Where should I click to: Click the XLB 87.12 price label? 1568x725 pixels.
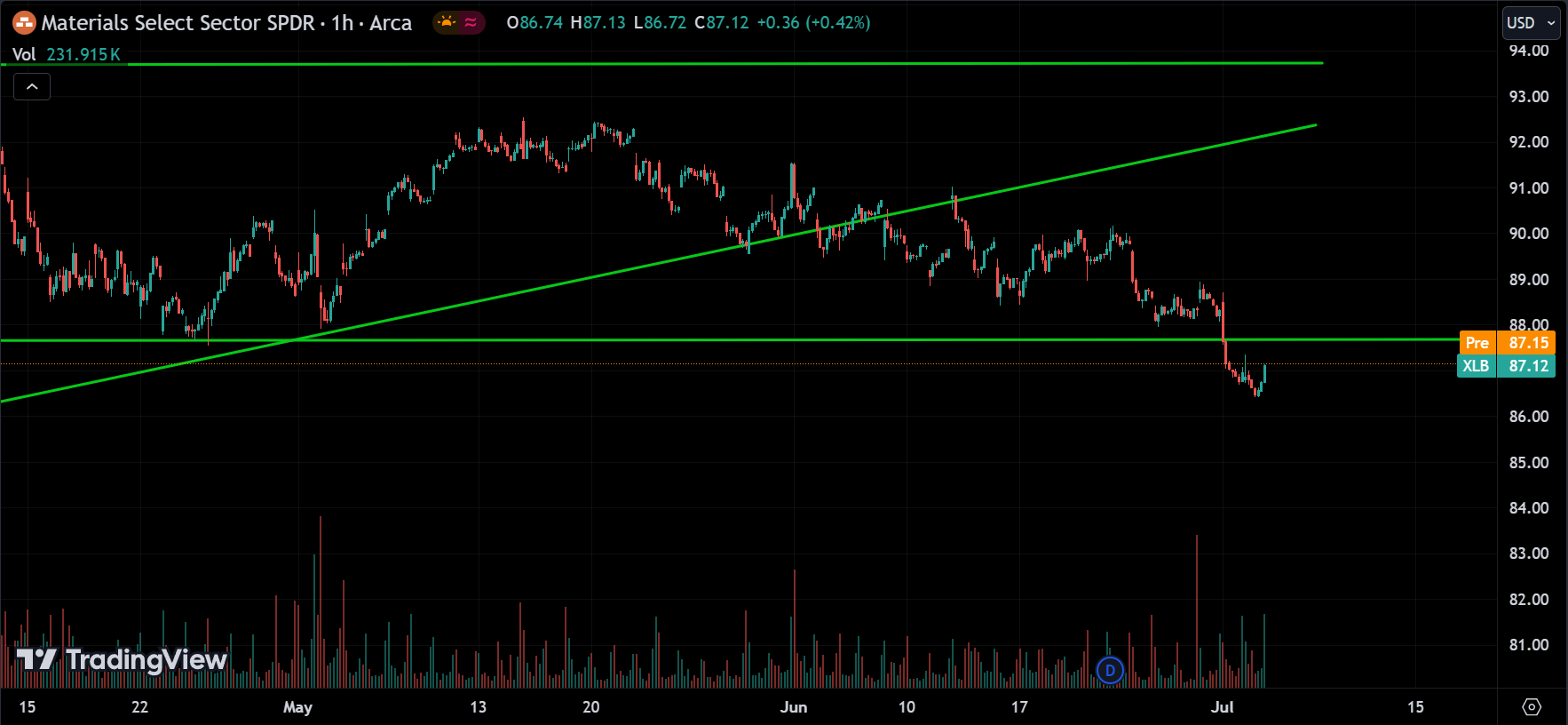click(x=1506, y=366)
